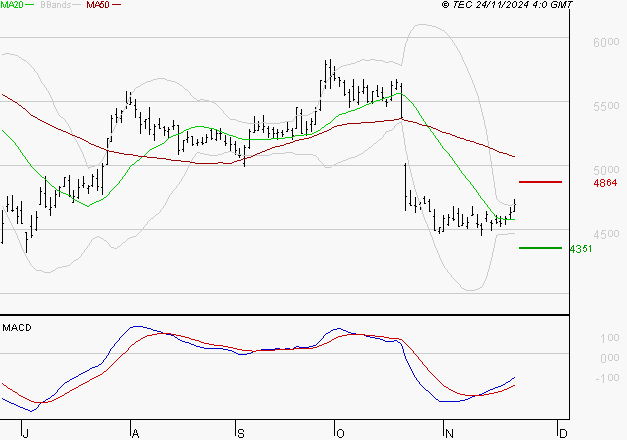Select the J month marker on time axis
Image resolution: width=627 pixels, height=440 pixels.
pos(25,432)
